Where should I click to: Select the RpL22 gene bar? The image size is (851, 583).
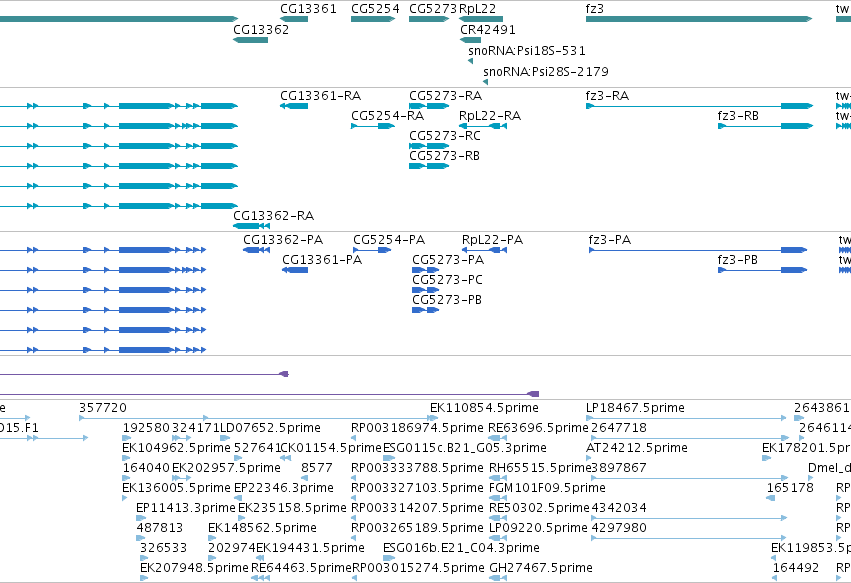pos(481,19)
